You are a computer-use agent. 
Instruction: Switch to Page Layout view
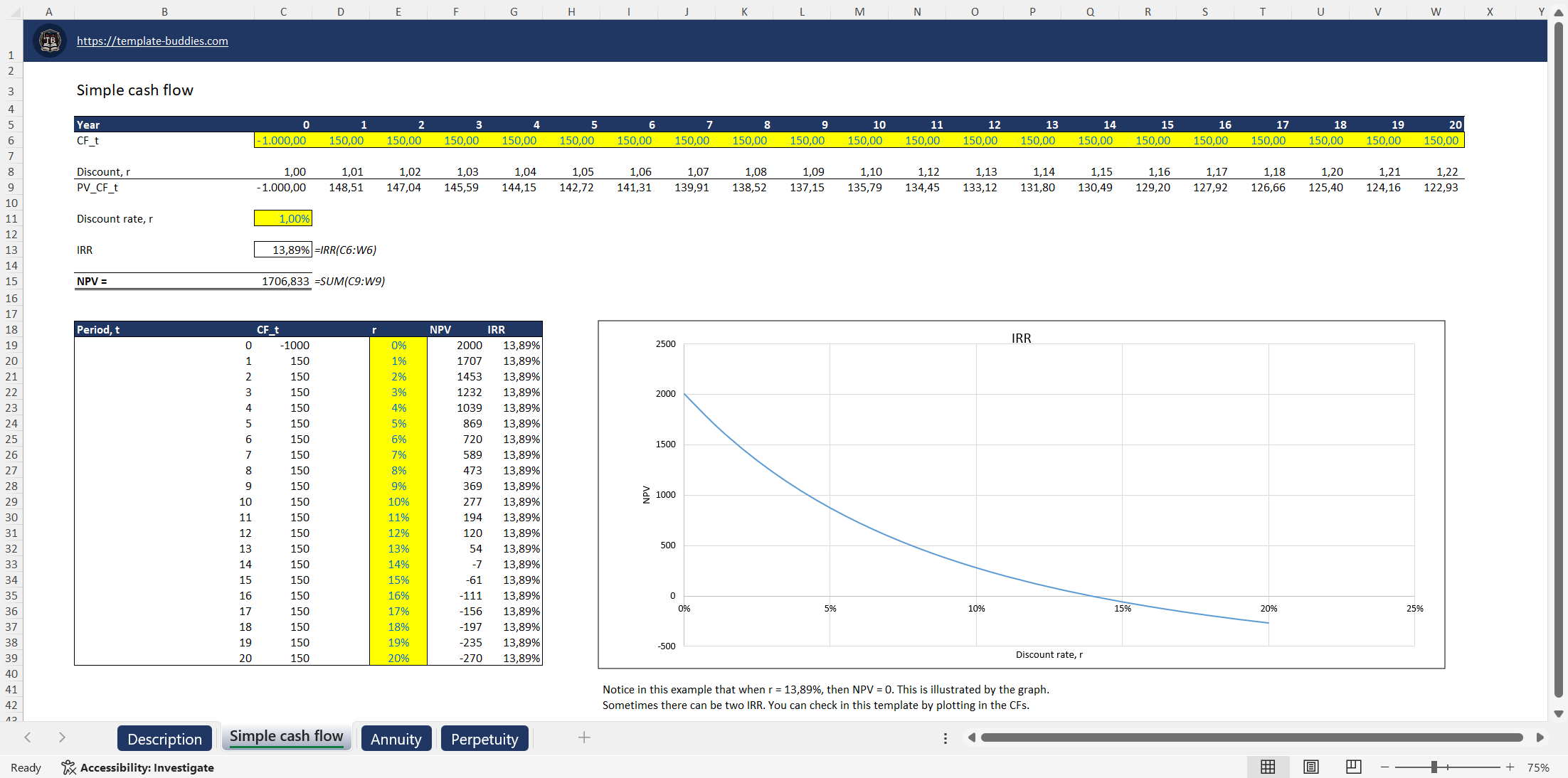coord(1310,767)
